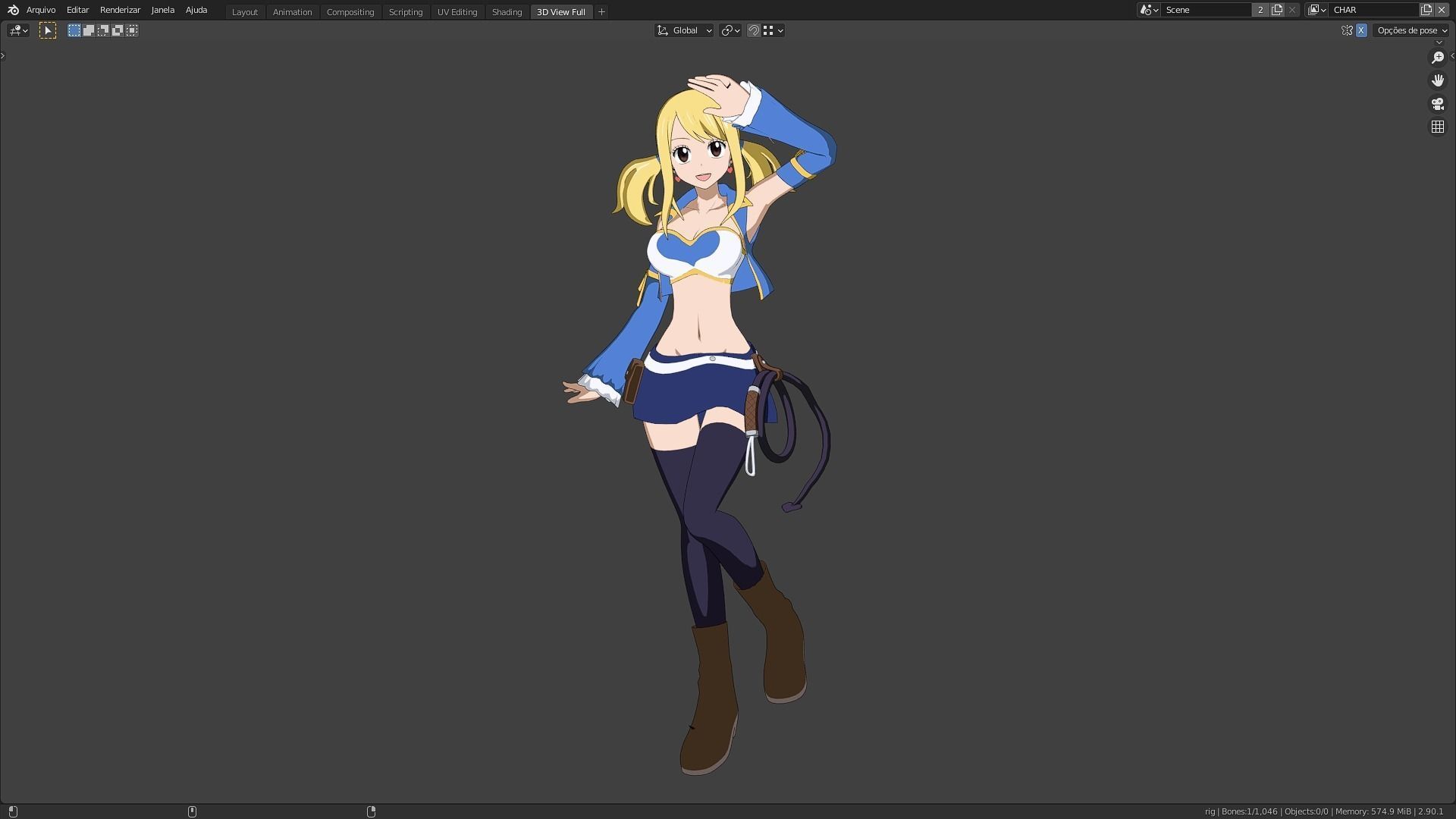Open the Global transform orientation dropdown
1456x819 pixels.
pyautogui.click(x=684, y=30)
